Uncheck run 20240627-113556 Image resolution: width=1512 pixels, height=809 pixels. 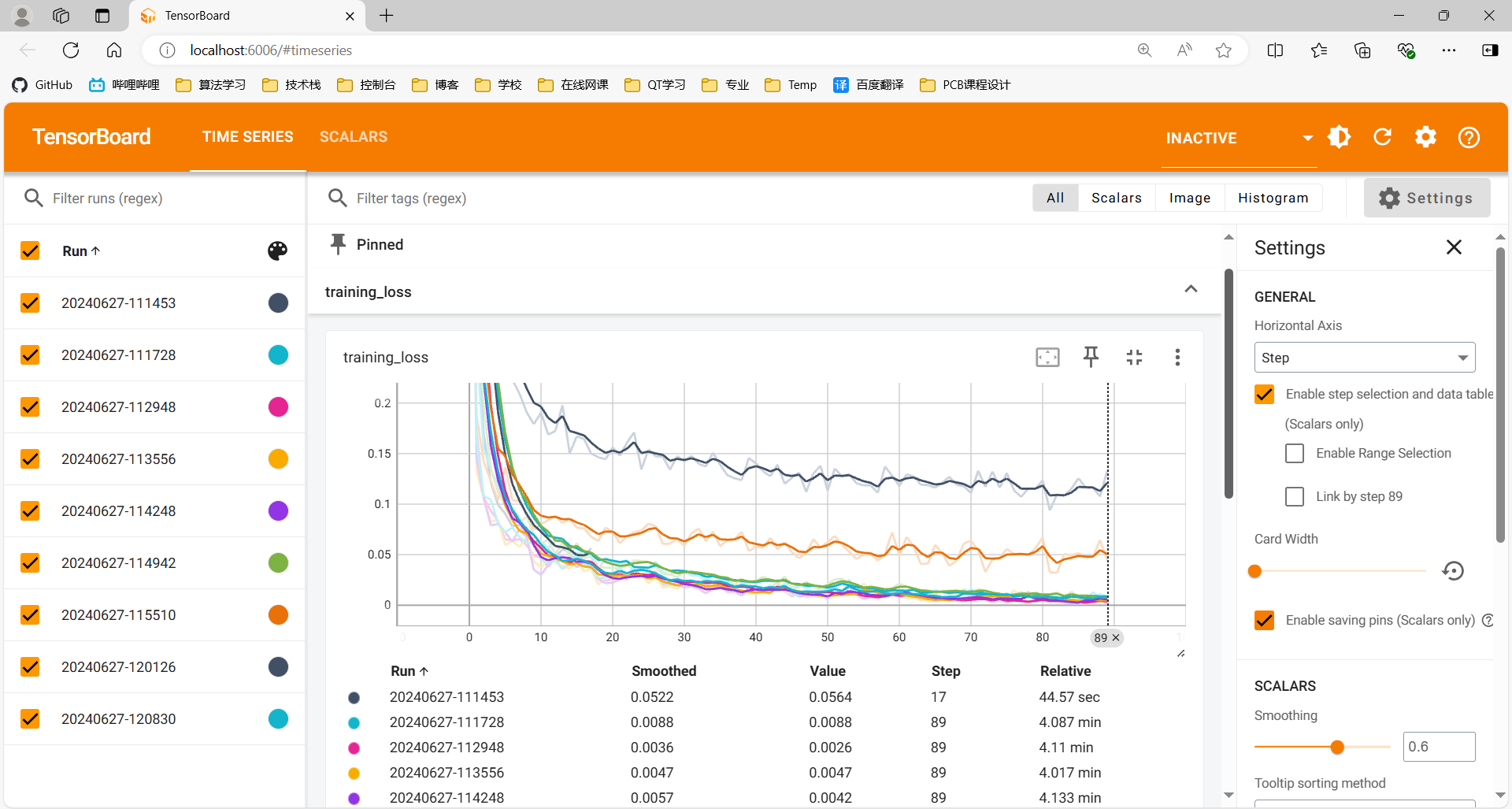[x=30, y=459]
